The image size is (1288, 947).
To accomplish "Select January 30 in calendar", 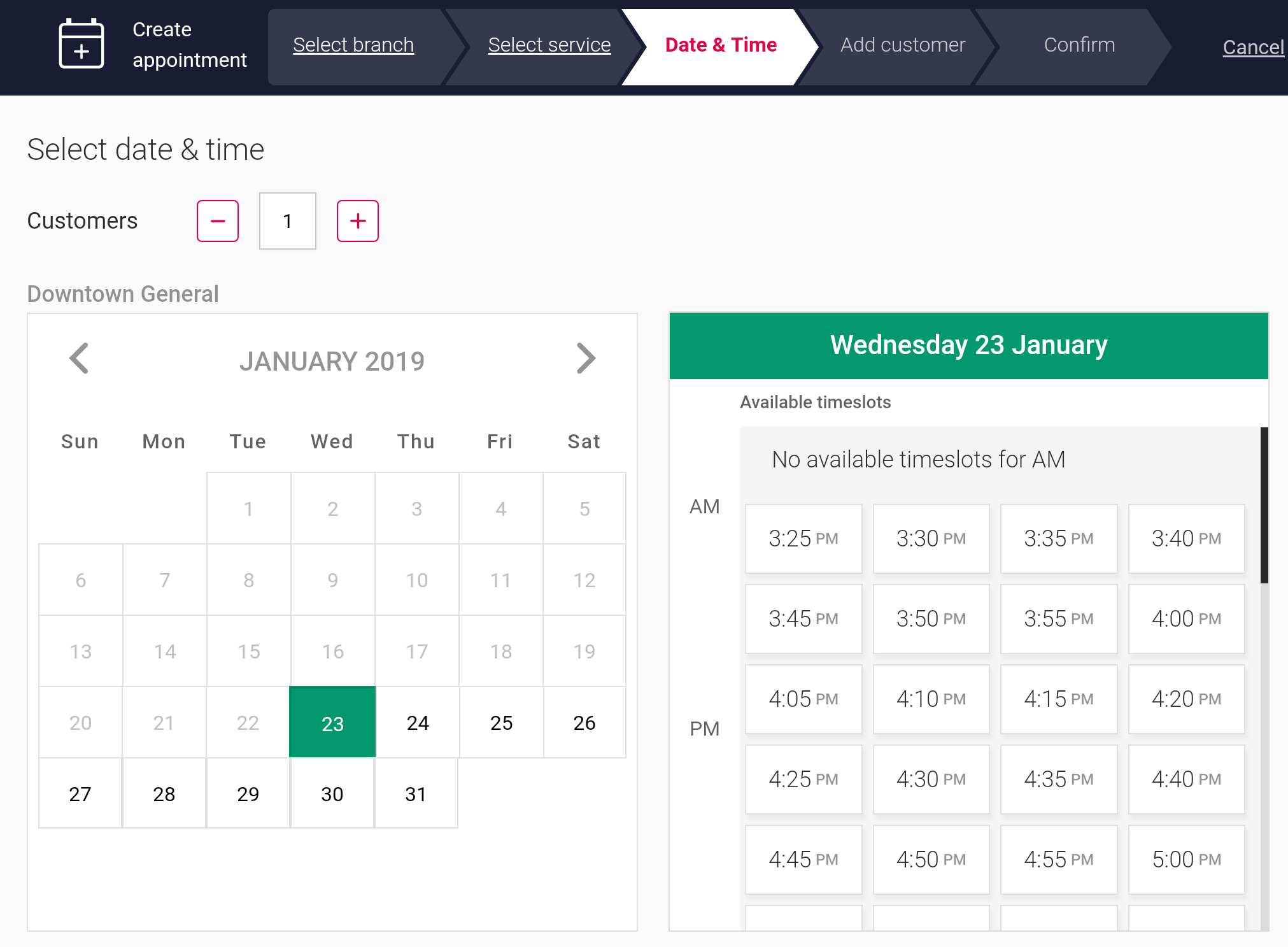I will (x=332, y=794).
